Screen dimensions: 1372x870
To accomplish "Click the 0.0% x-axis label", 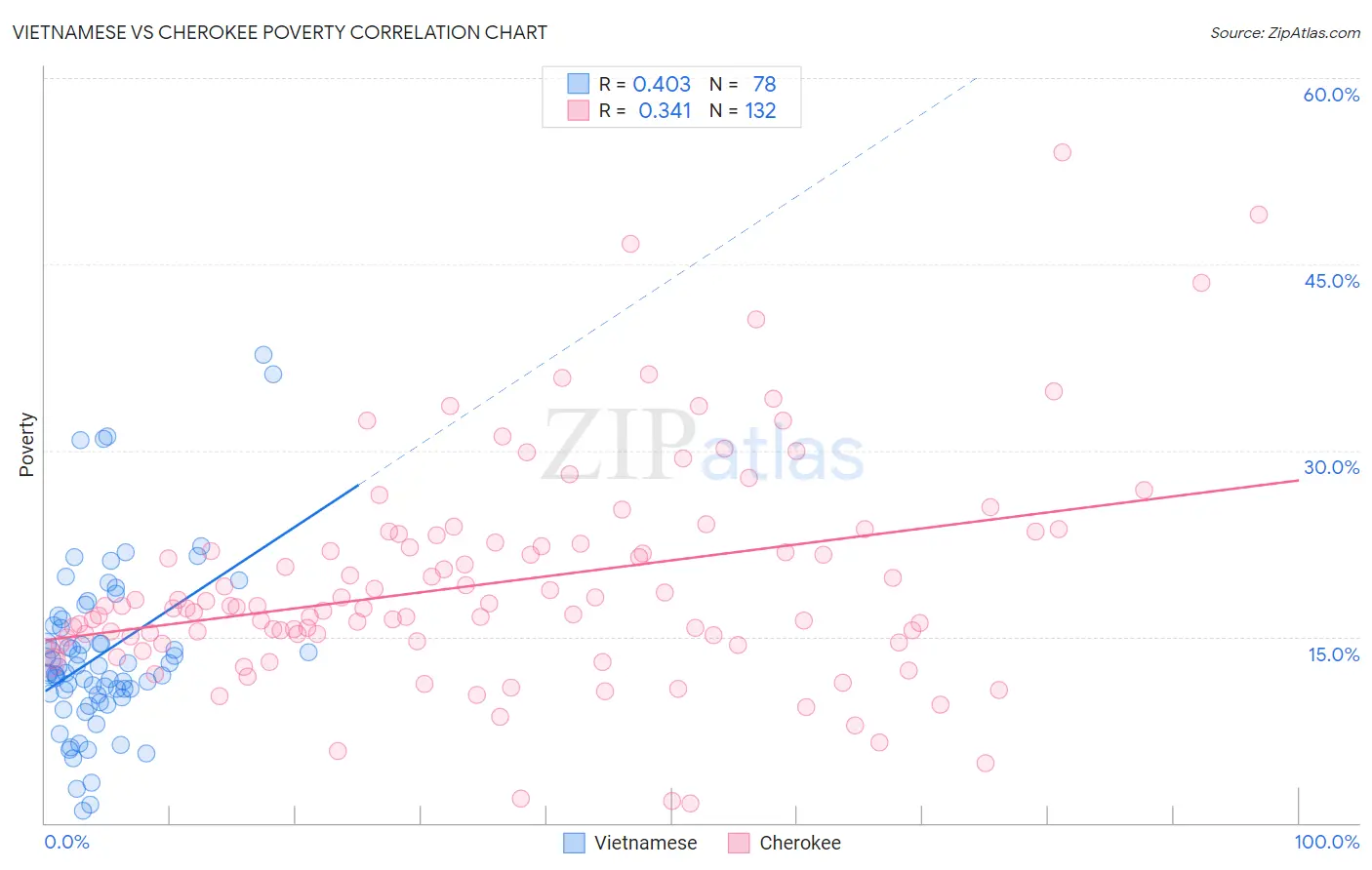I will 66,842.
